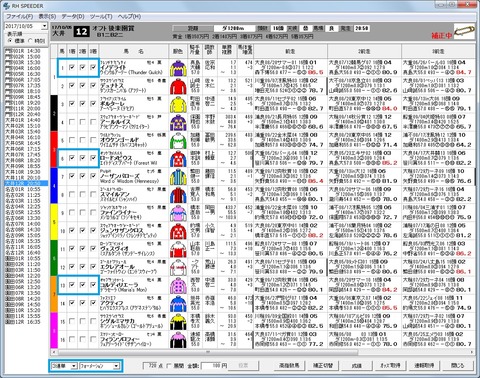Screen dimensions: 480x378
Task: Click the silks icon for horse 6
Action: (178, 158)
